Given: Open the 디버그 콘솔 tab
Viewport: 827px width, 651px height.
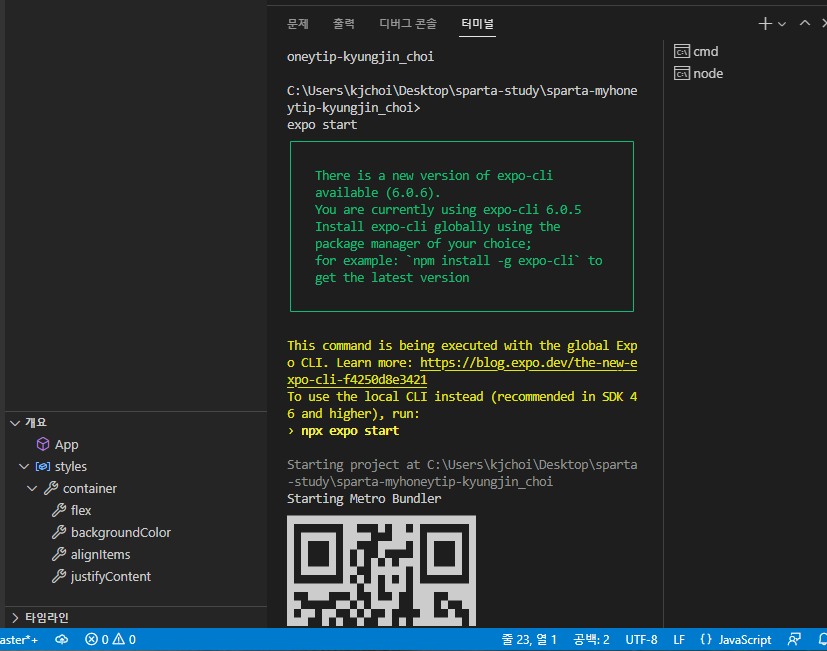Looking at the screenshot, I should pos(408,24).
